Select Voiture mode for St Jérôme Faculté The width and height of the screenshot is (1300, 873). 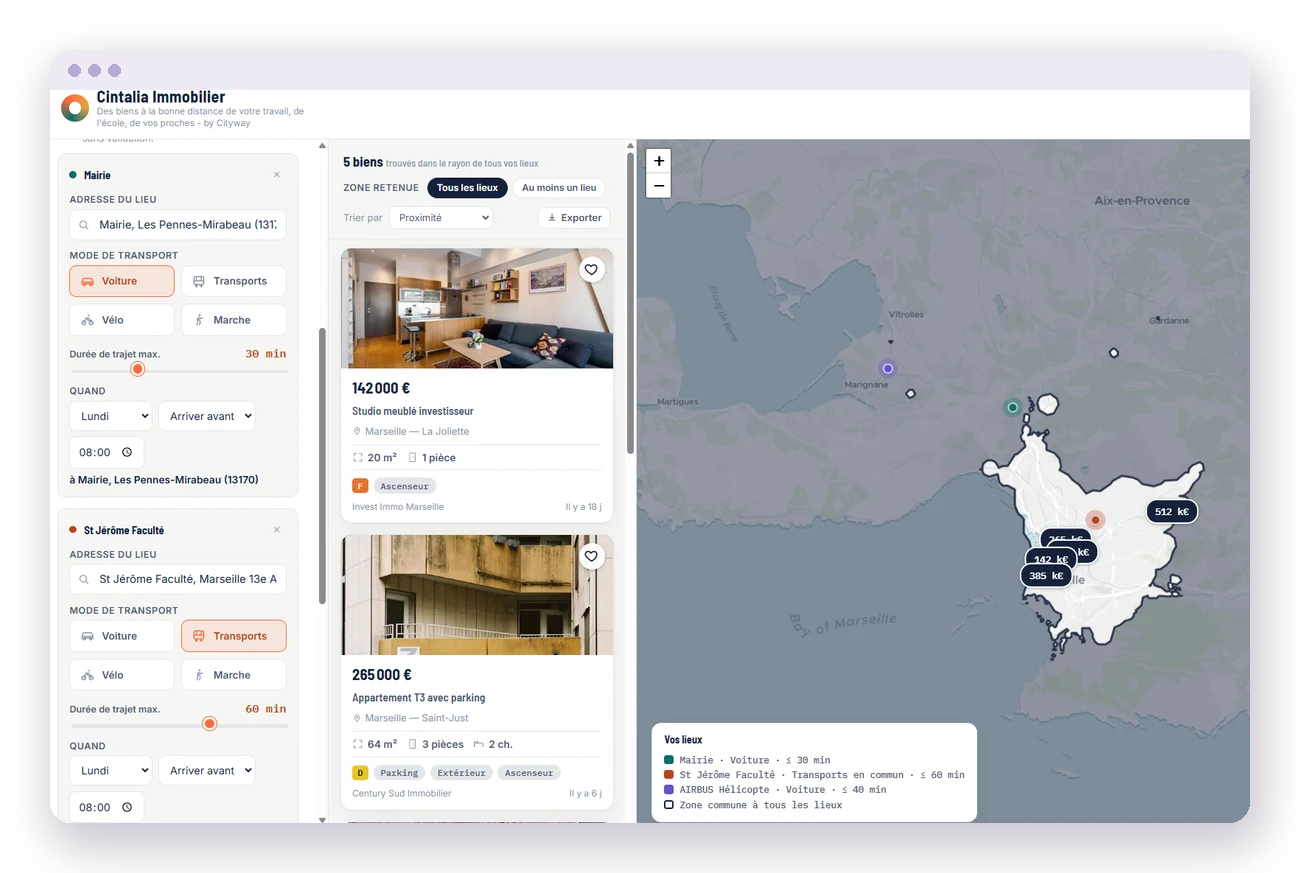coord(122,636)
